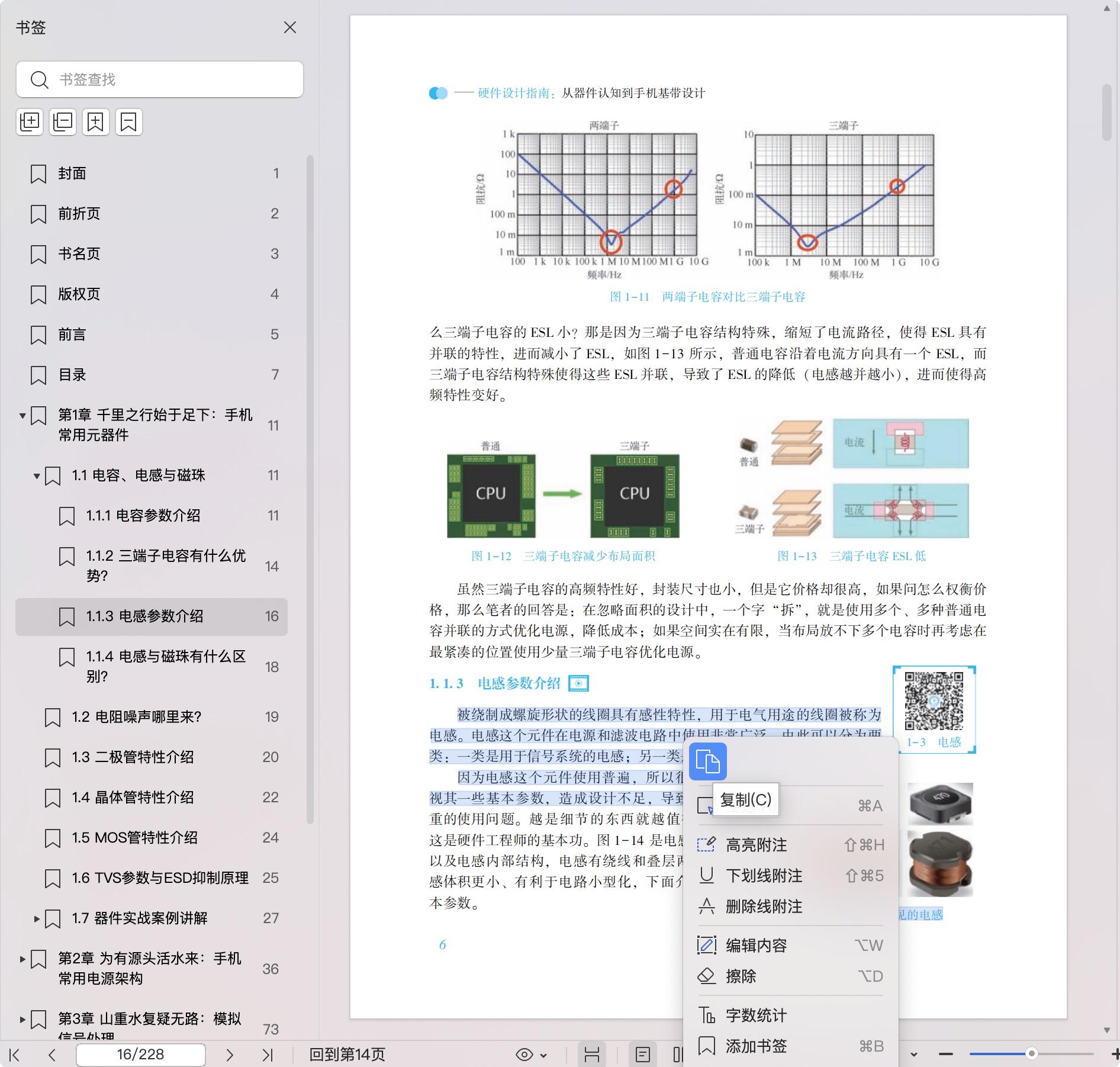Screen dimensions: 1120x1067
Task: Go to the first page
Action: click(x=15, y=1055)
